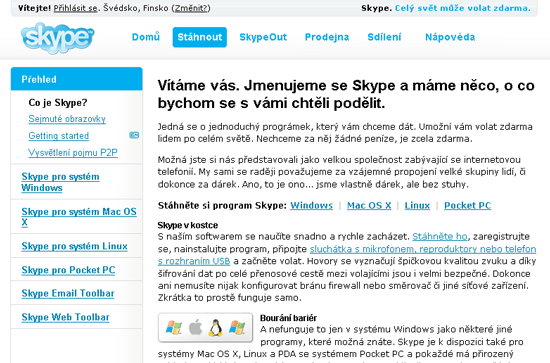The image size is (550, 363).
Task: Click the Linux download link
Action: click(x=417, y=206)
